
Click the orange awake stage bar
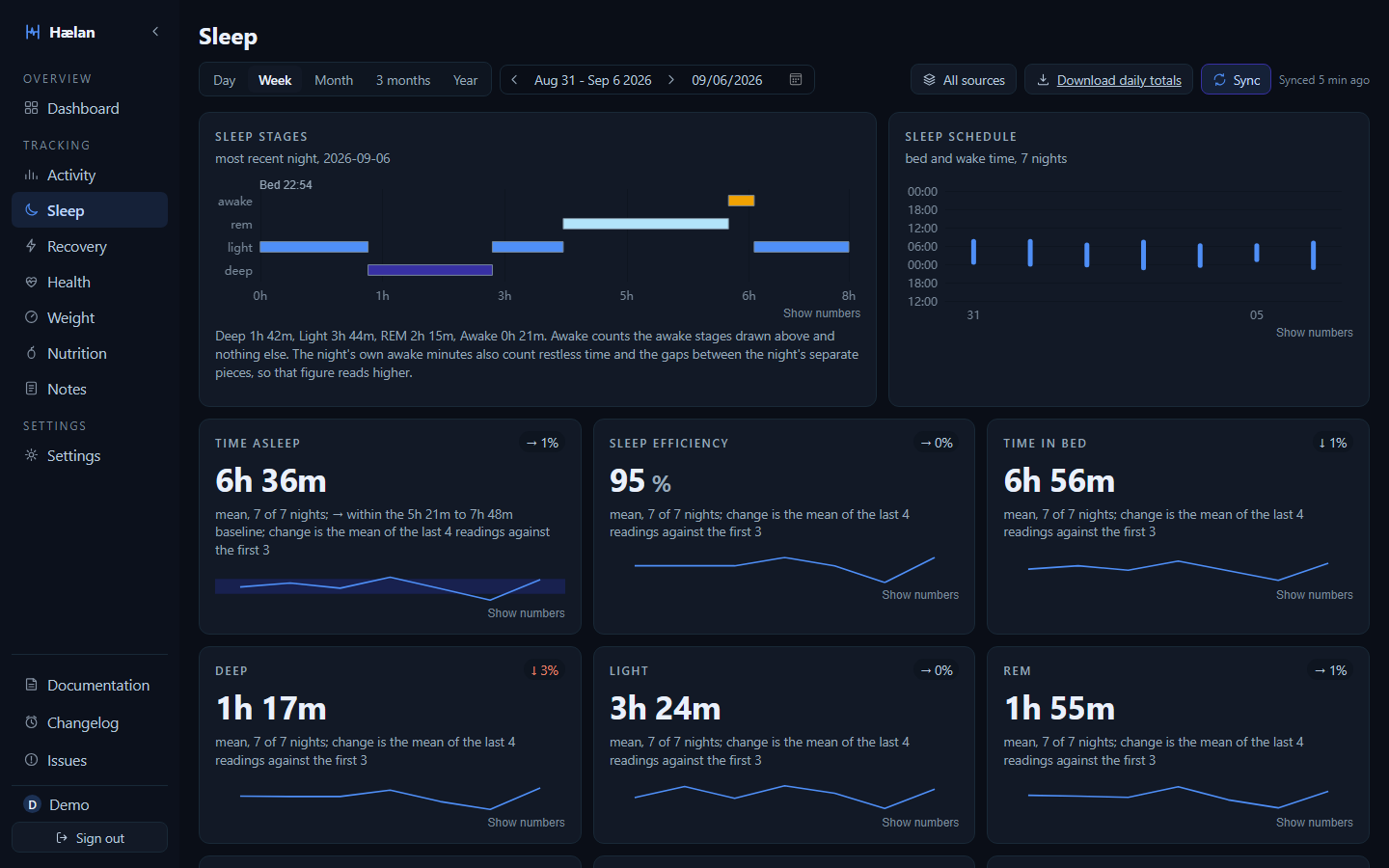click(x=741, y=201)
